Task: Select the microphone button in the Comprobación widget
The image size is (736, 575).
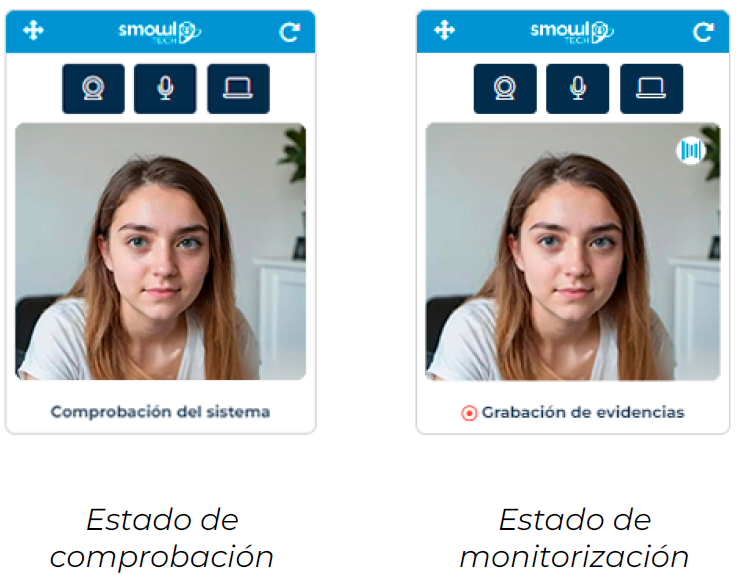Action: (x=165, y=89)
